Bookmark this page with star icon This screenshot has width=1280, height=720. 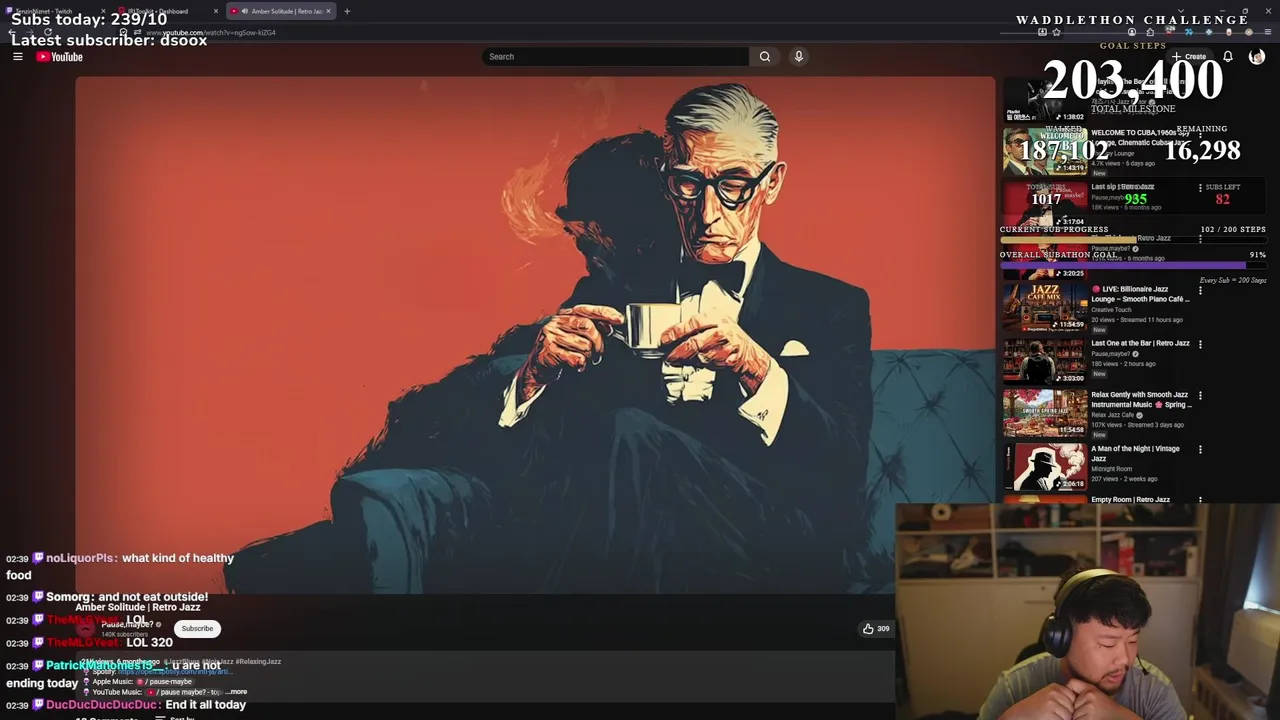pos(1056,32)
